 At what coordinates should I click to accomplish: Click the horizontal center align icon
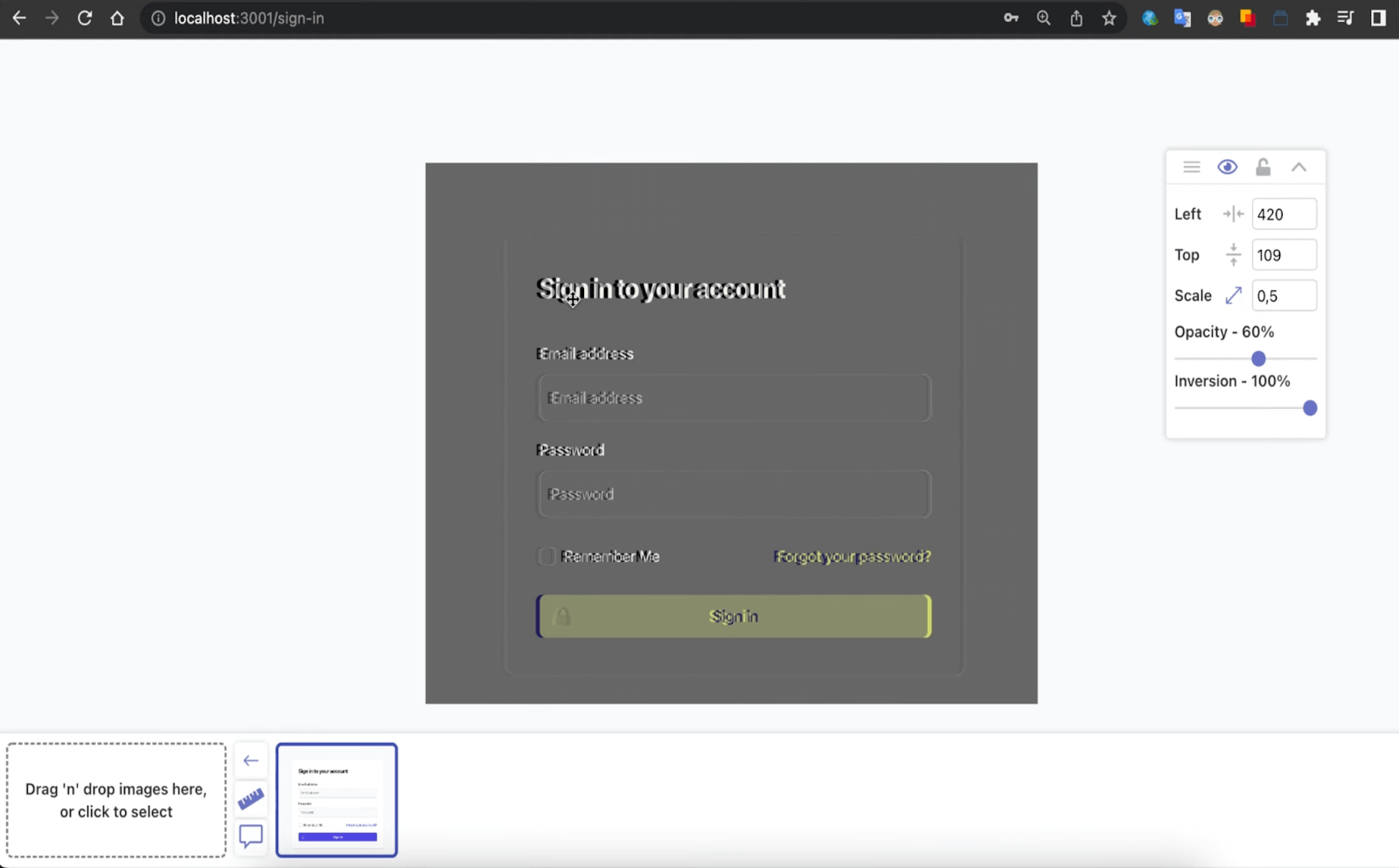(1233, 214)
